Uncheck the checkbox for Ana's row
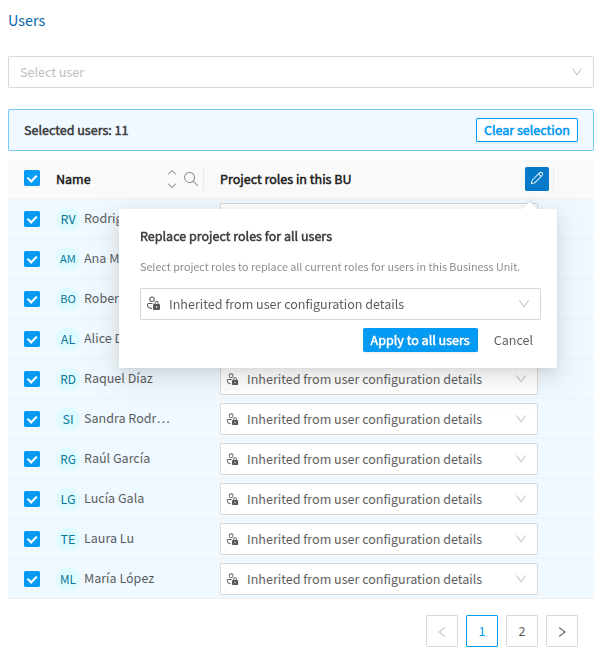The image size is (608, 662). click(x=32, y=259)
